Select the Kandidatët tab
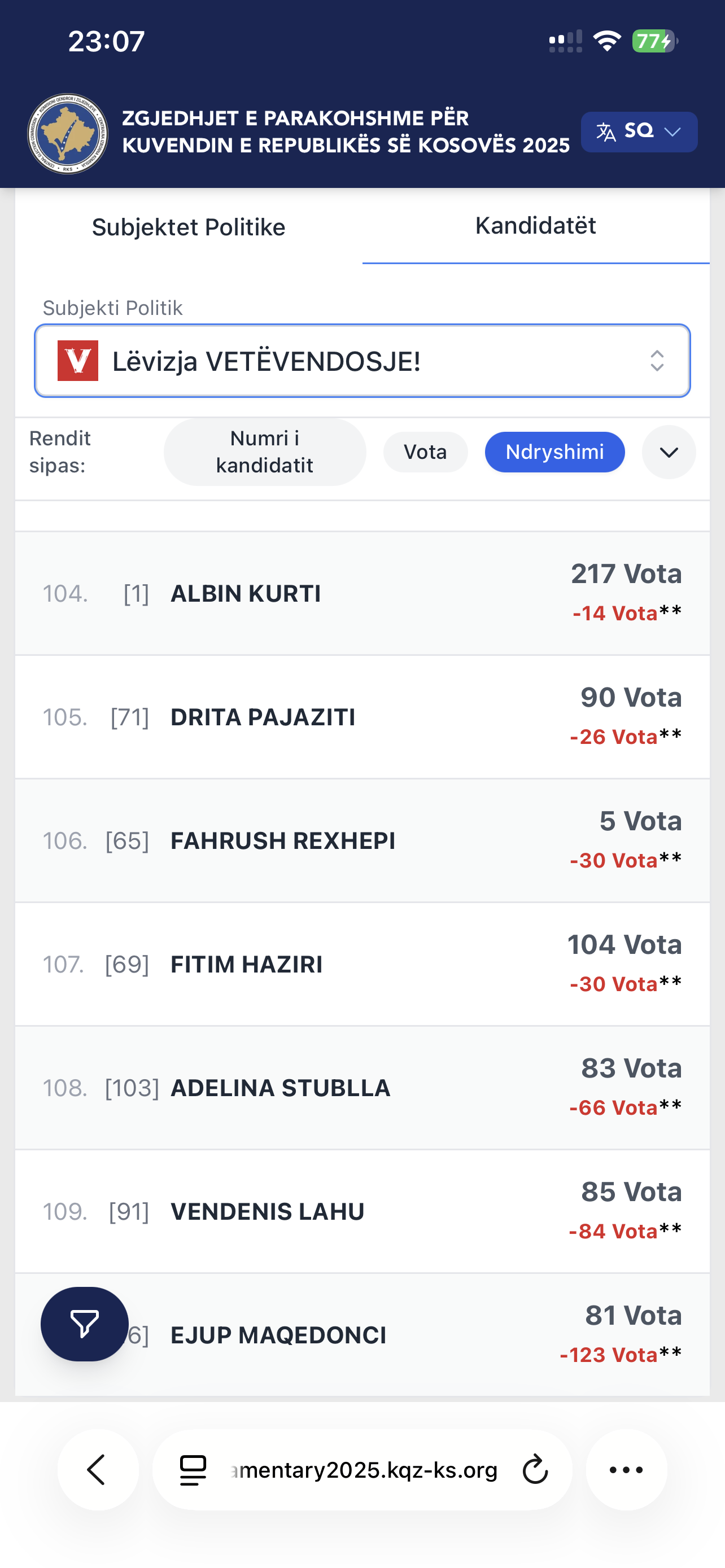Image resolution: width=725 pixels, height=1568 pixels. tap(536, 226)
